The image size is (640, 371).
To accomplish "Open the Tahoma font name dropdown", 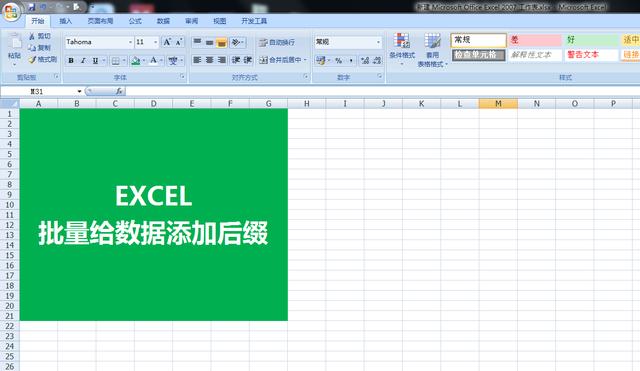I will [x=130, y=42].
